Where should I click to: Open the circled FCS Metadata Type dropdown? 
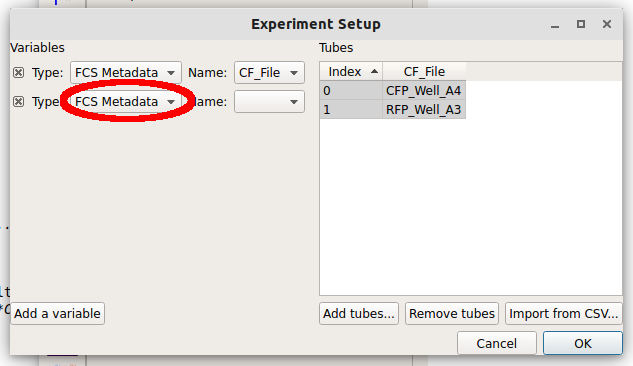126,102
